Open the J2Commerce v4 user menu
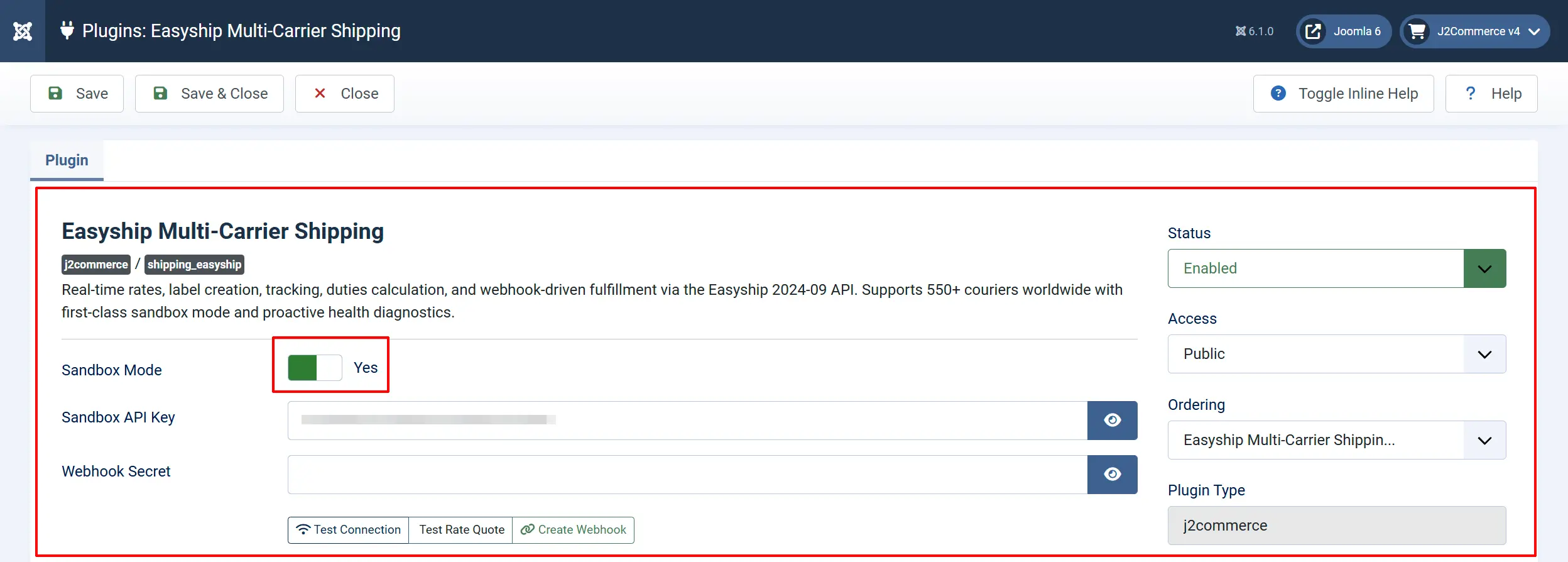Viewport: 1568px width, 562px height. (x=1474, y=31)
